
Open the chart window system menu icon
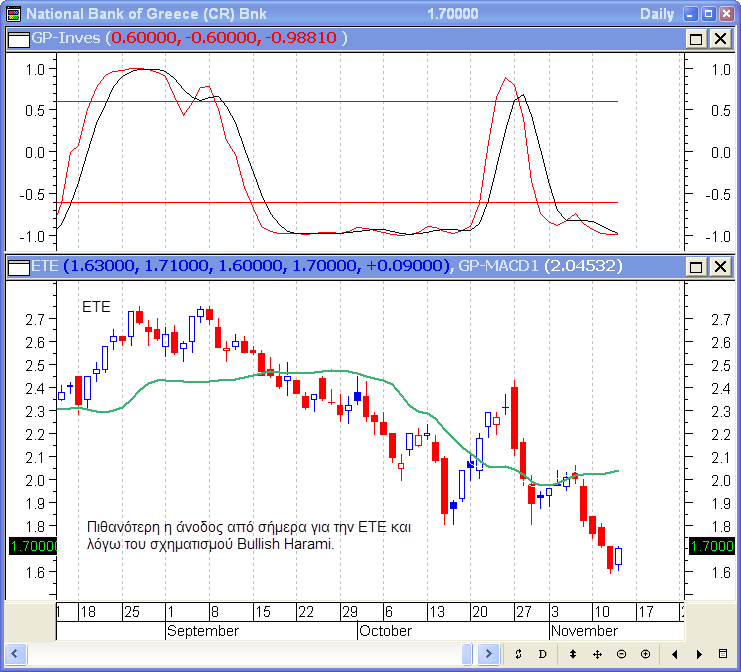[x=13, y=14]
